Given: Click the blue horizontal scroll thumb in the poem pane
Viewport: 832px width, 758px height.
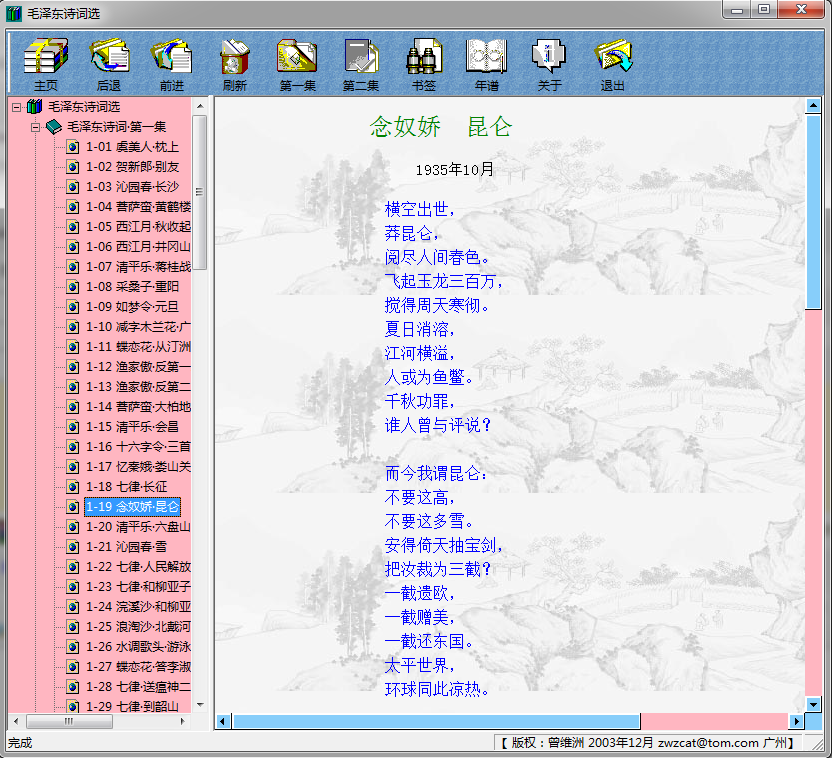Looking at the screenshot, I should pyautogui.click(x=437, y=721).
